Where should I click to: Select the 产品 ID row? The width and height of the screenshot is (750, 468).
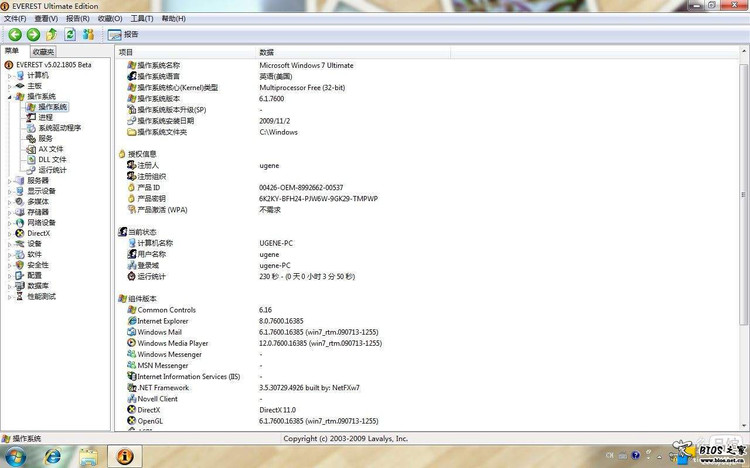pos(427,188)
